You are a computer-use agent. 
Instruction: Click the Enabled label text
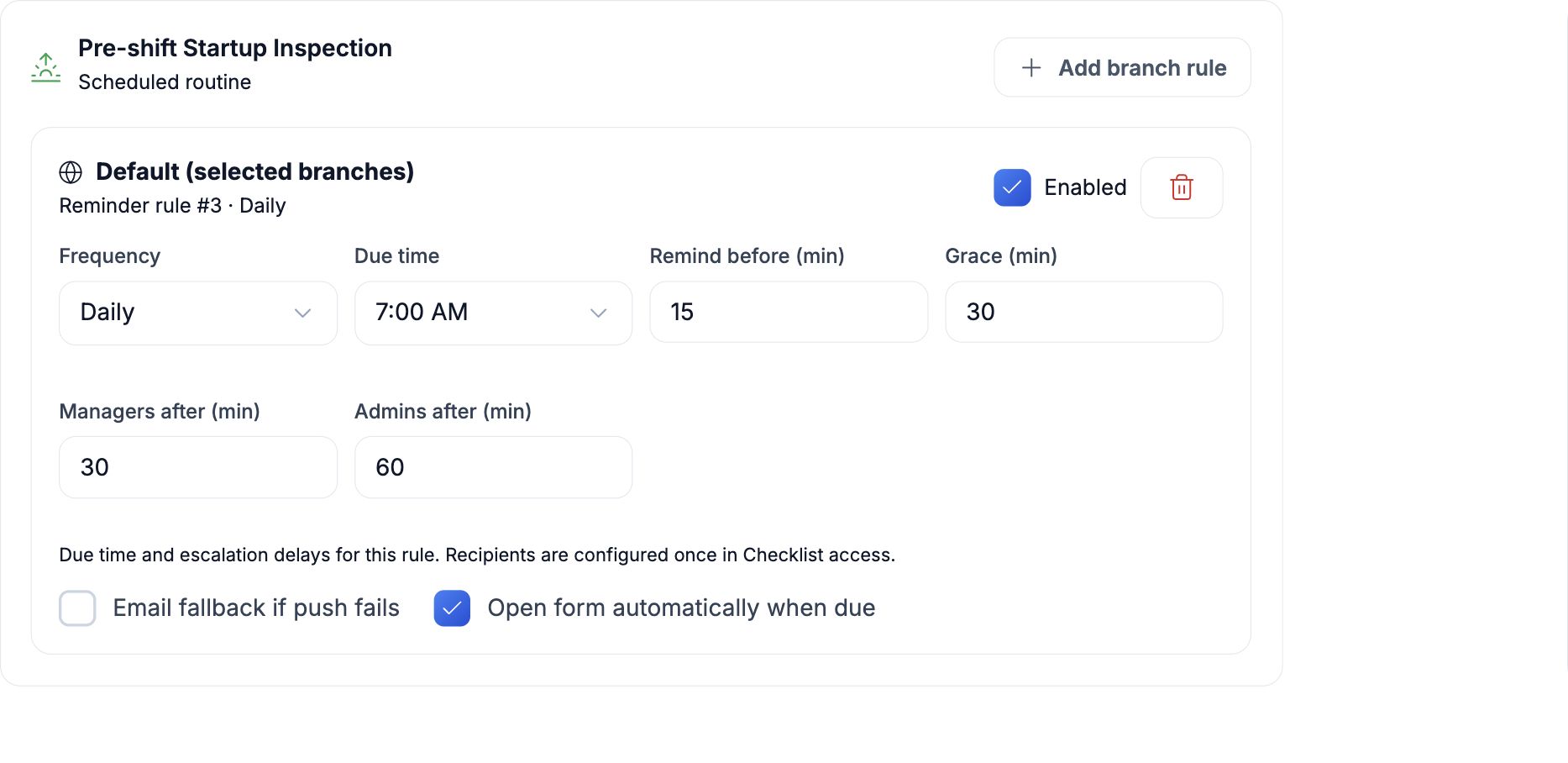[x=1085, y=187]
